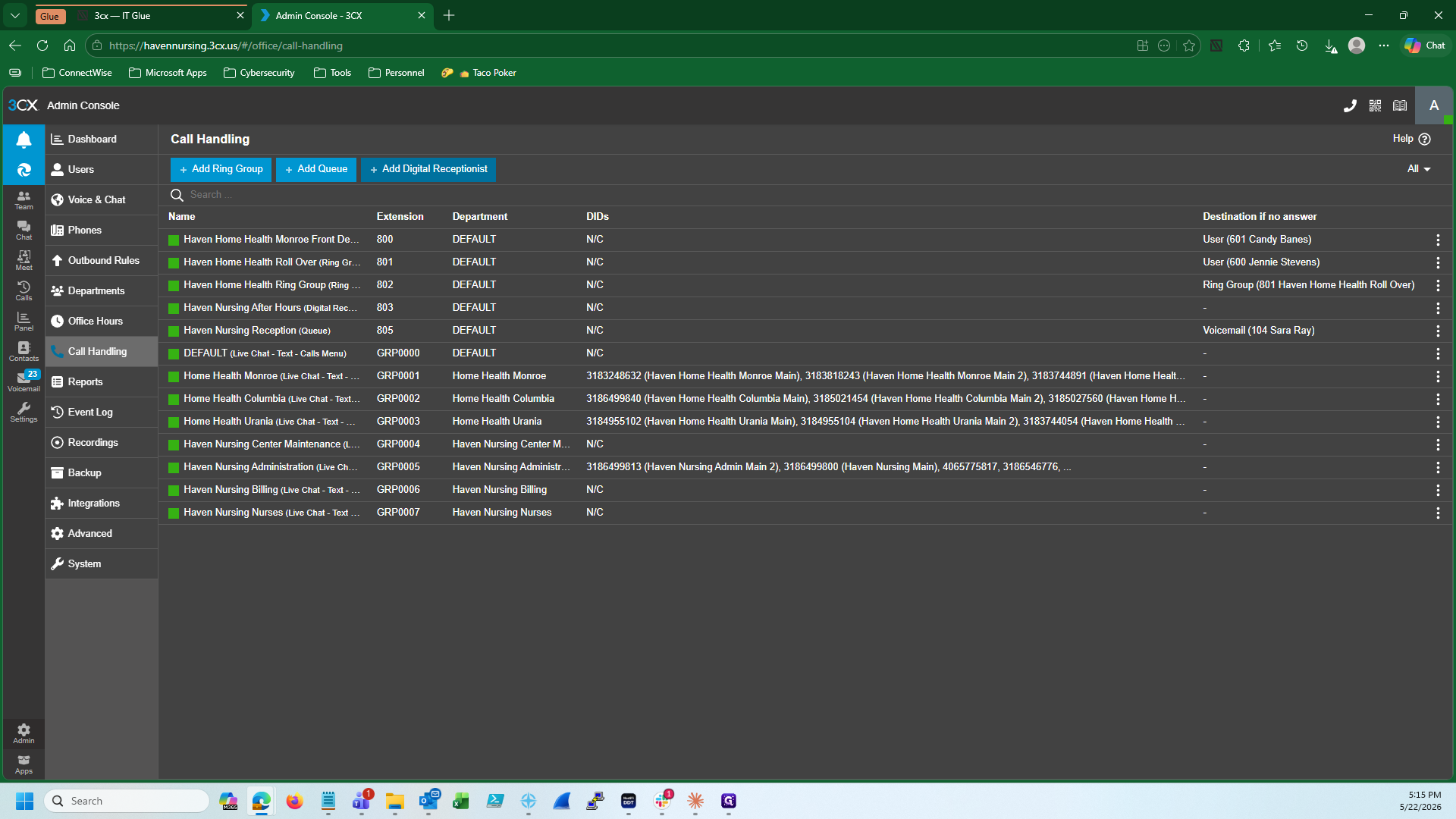Screen dimensions: 1456x819
Task: Open Reports menu item
Action: click(x=102, y=382)
